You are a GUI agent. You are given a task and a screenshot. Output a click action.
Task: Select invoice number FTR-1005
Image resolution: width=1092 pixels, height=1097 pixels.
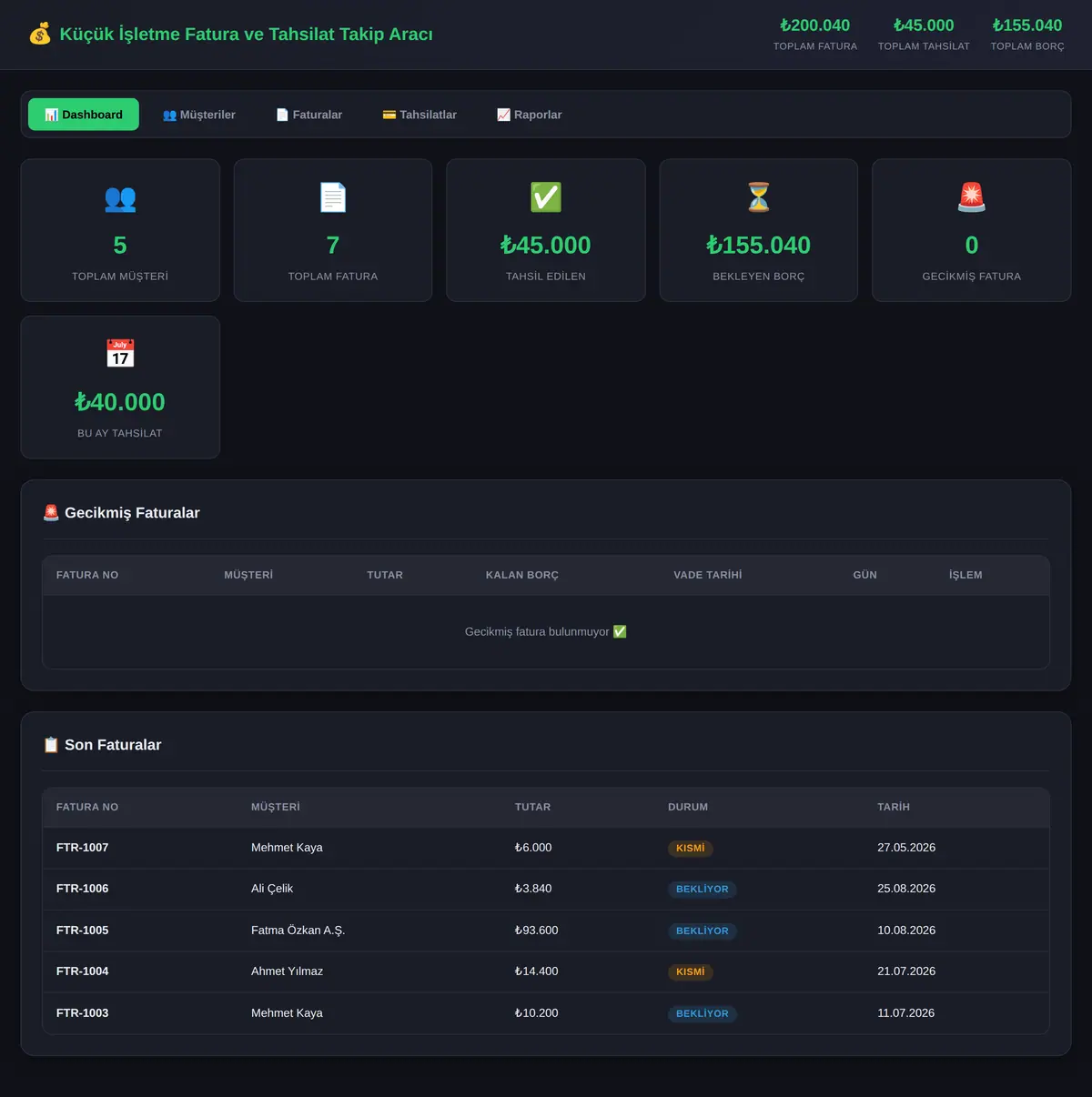[82, 931]
